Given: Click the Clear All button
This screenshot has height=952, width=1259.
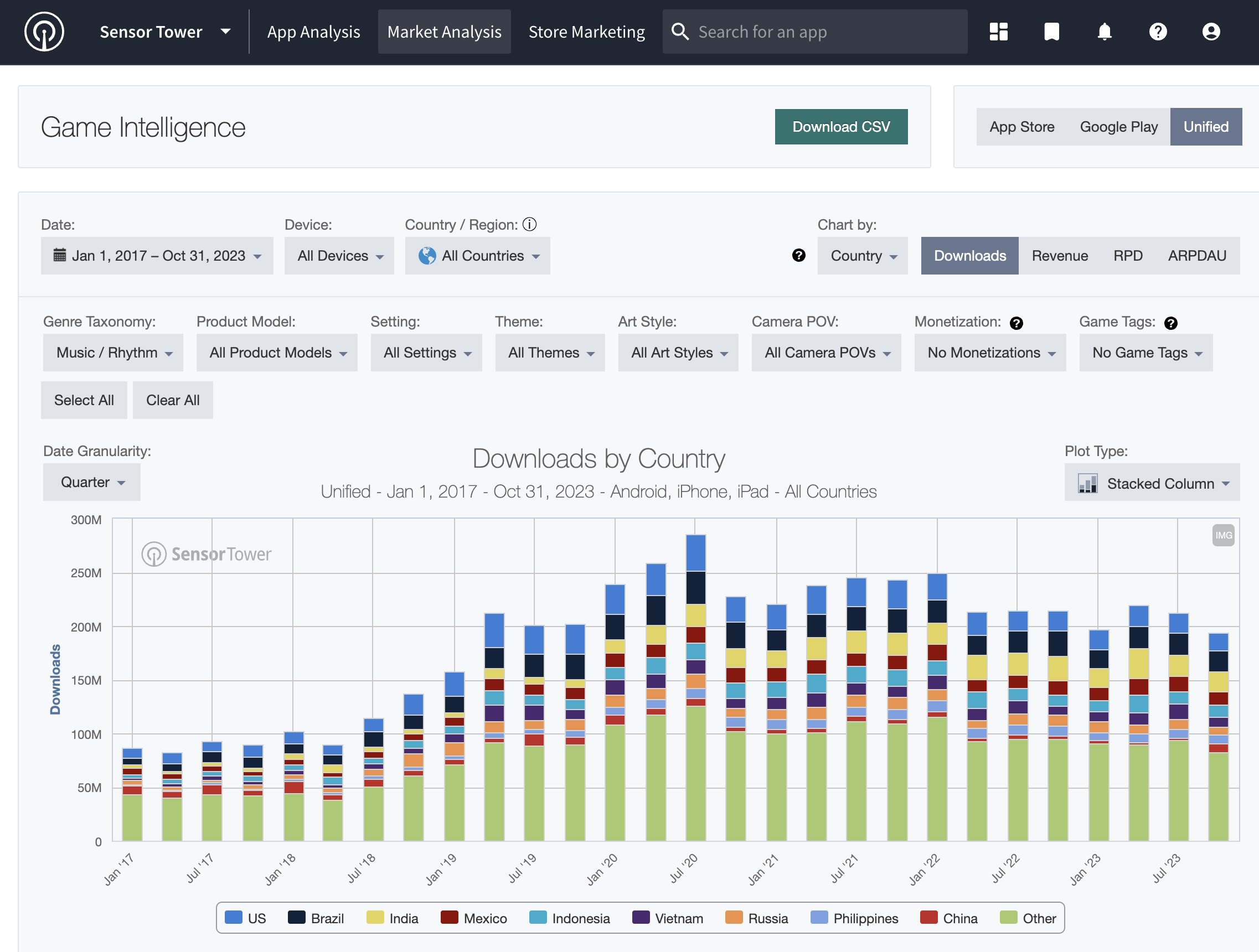Looking at the screenshot, I should coord(172,401).
